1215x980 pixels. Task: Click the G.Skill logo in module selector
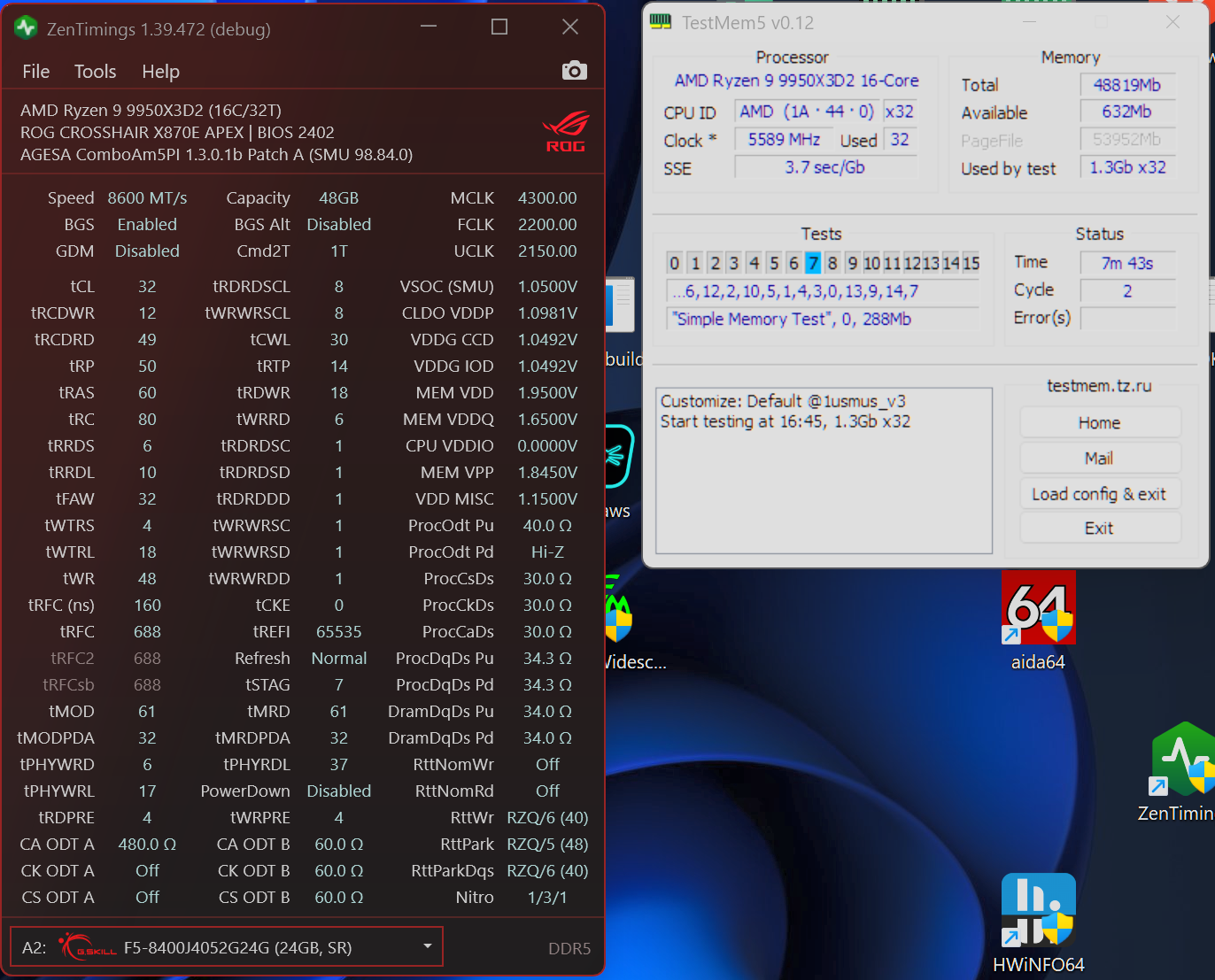(88, 947)
